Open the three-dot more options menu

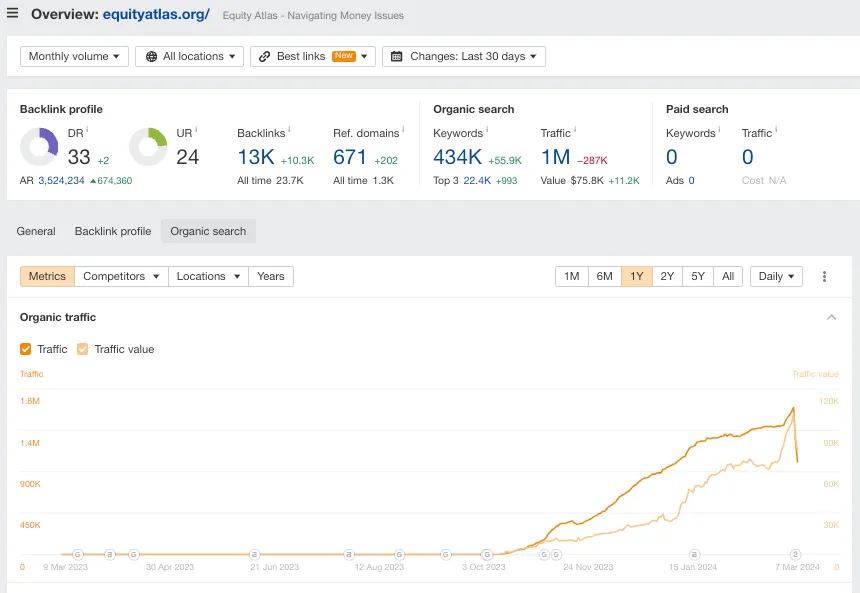pyautogui.click(x=824, y=277)
